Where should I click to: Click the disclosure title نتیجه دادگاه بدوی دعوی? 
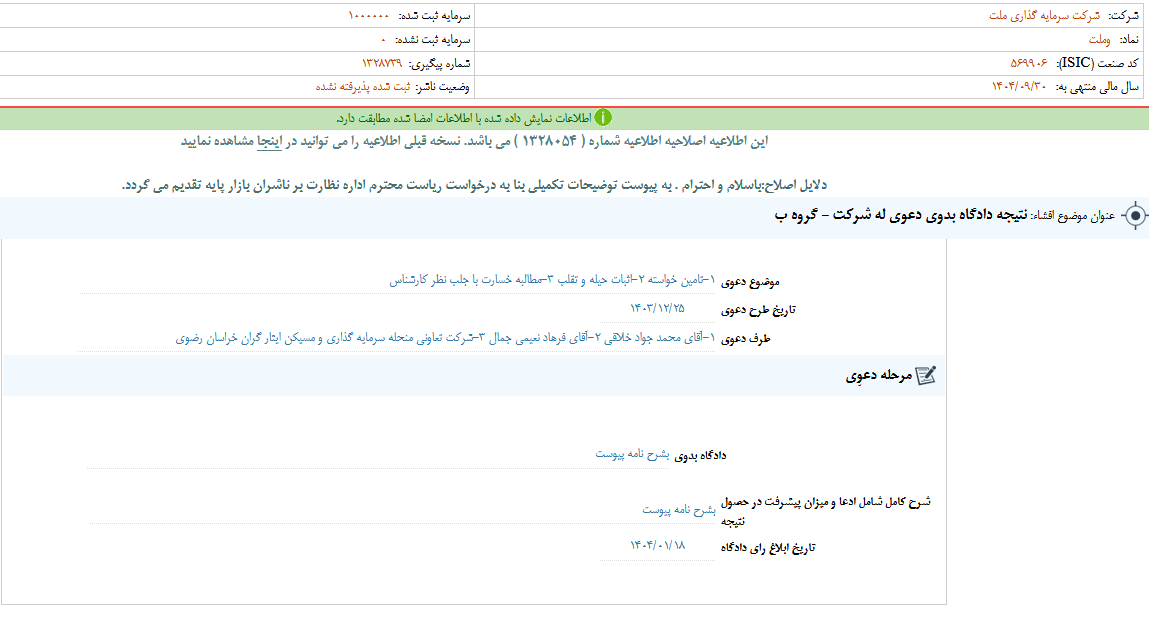[901, 215]
